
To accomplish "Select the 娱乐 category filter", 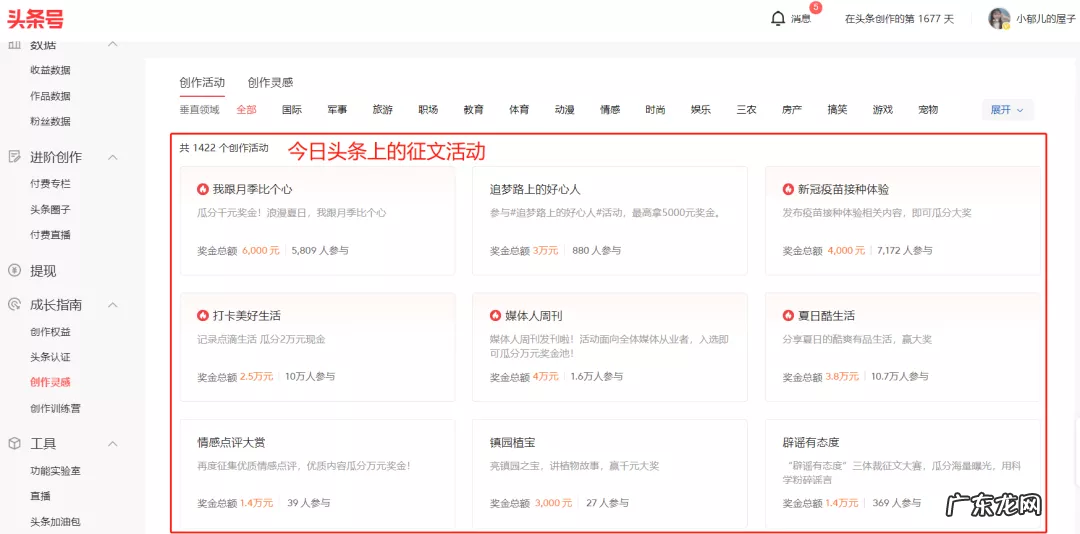I will pyautogui.click(x=700, y=110).
